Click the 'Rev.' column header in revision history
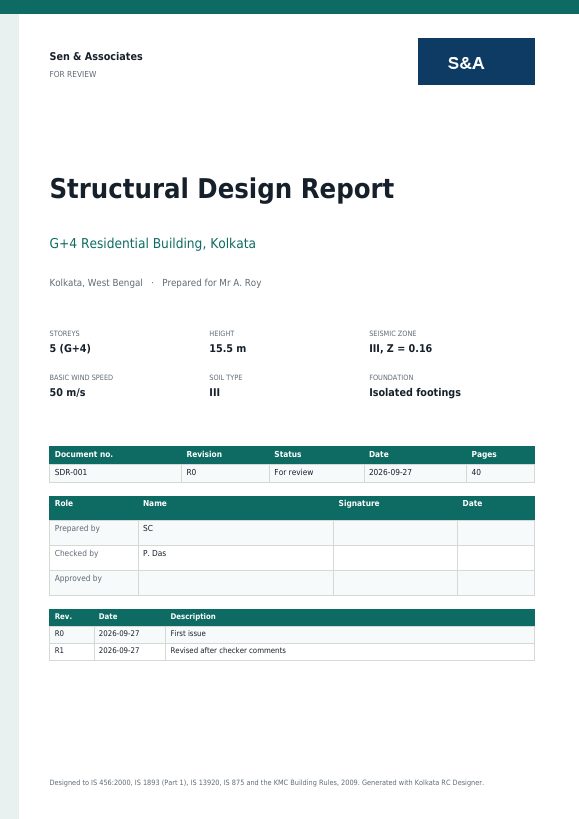 pyautogui.click(x=72, y=617)
